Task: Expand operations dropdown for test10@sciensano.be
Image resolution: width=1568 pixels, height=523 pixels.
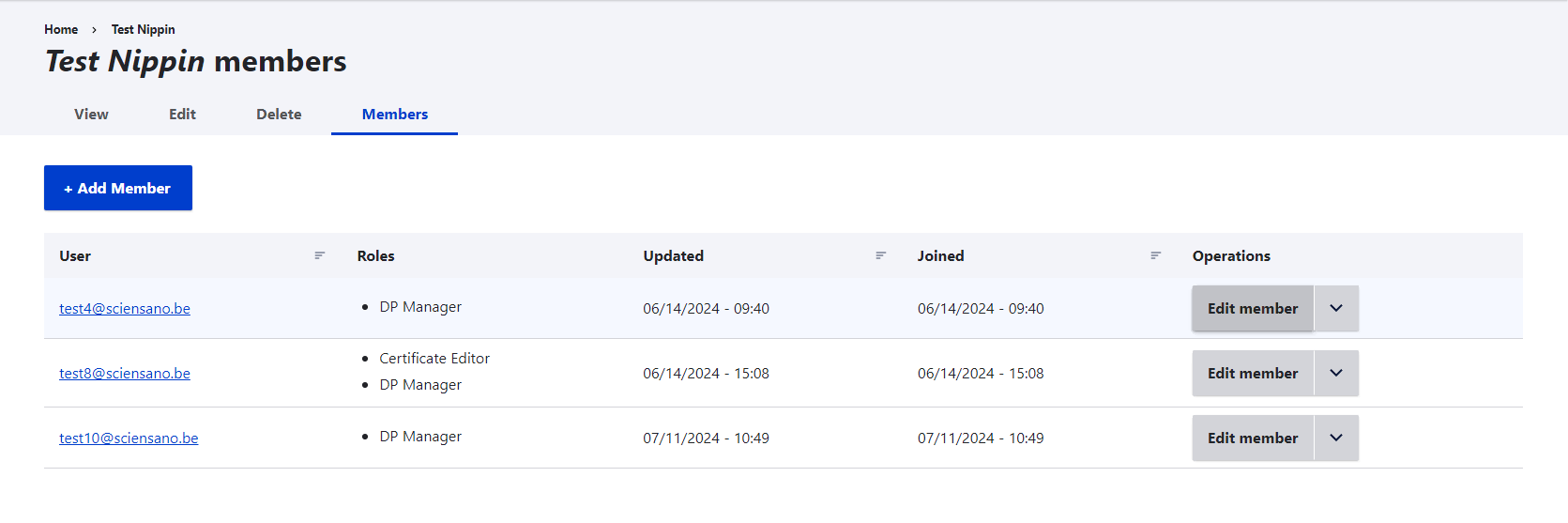Action: tap(1336, 438)
